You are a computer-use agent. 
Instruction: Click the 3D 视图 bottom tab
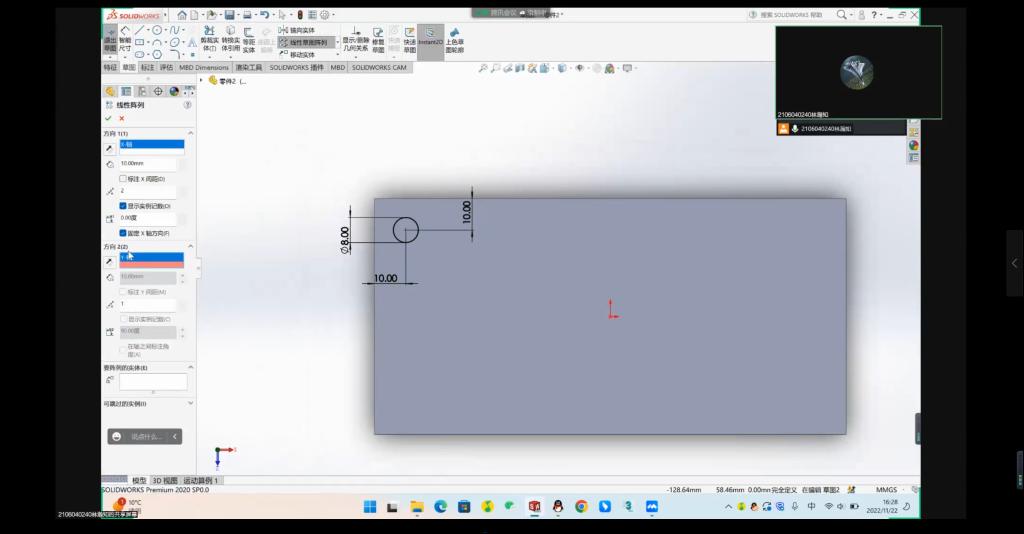[164, 481]
